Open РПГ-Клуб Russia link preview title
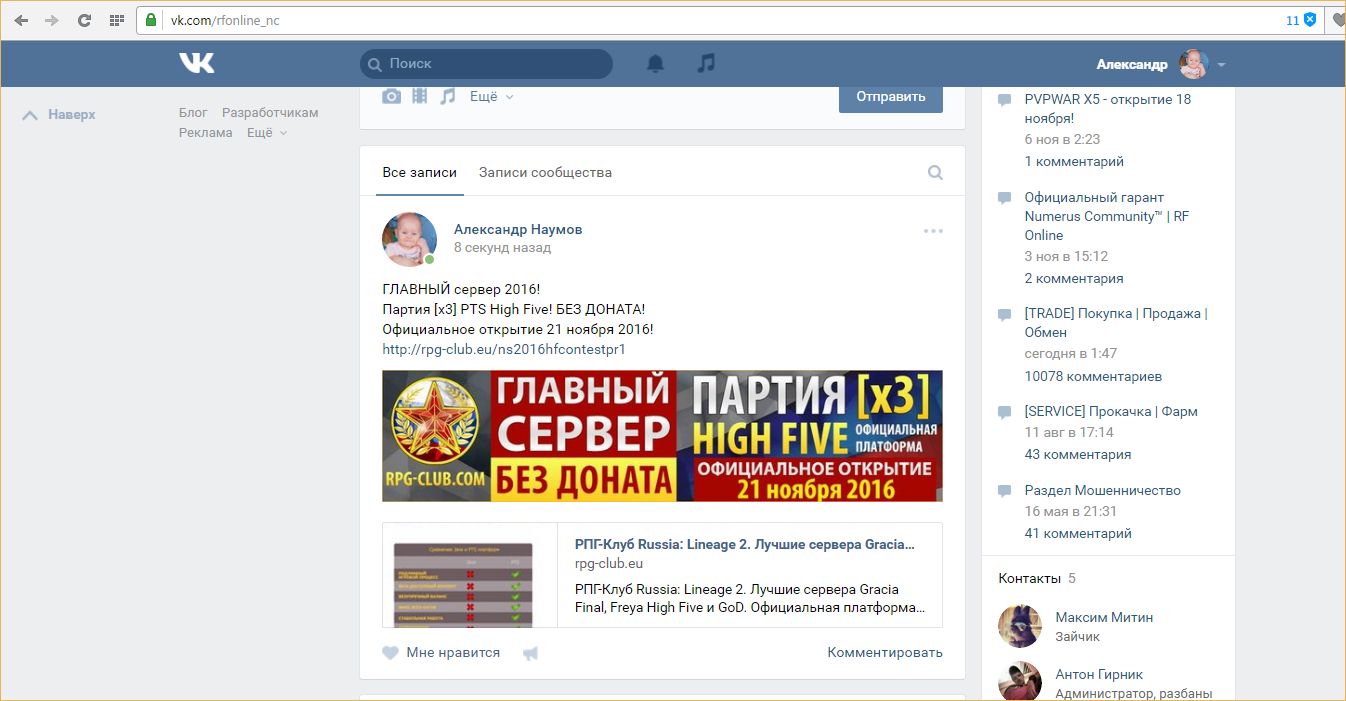This screenshot has width=1346, height=701. 745,544
